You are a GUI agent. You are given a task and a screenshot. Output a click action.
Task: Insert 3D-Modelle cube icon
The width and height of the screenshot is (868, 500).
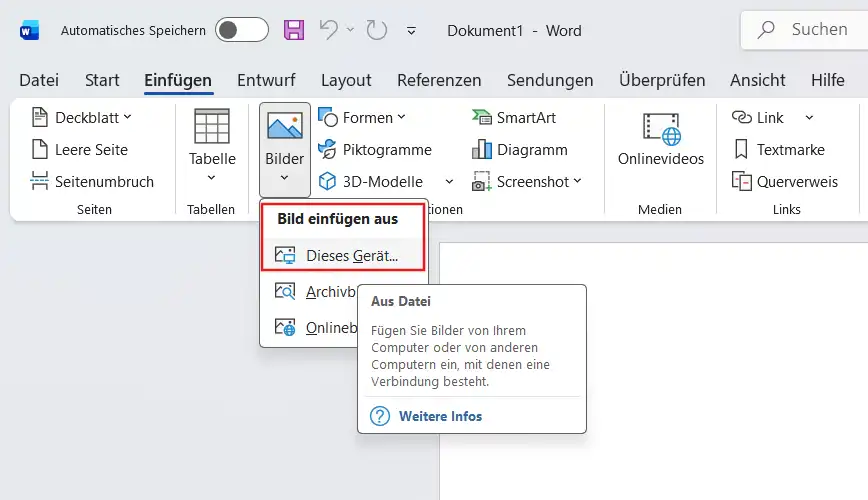pyautogui.click(x=328, y=181)
